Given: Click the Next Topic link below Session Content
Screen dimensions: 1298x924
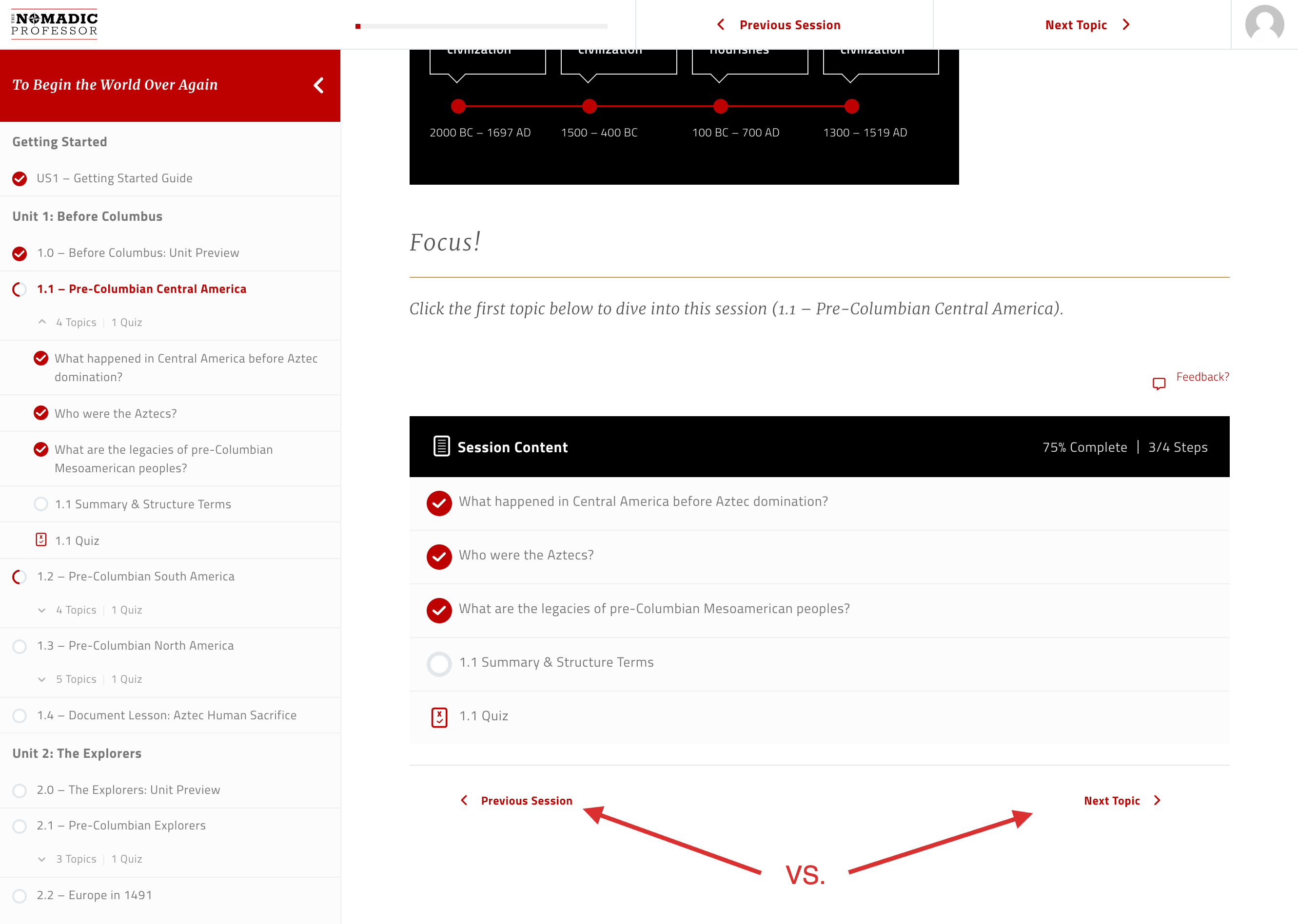Looking at the screenshot, I should pyautogui.click(x=1111, y=801).
